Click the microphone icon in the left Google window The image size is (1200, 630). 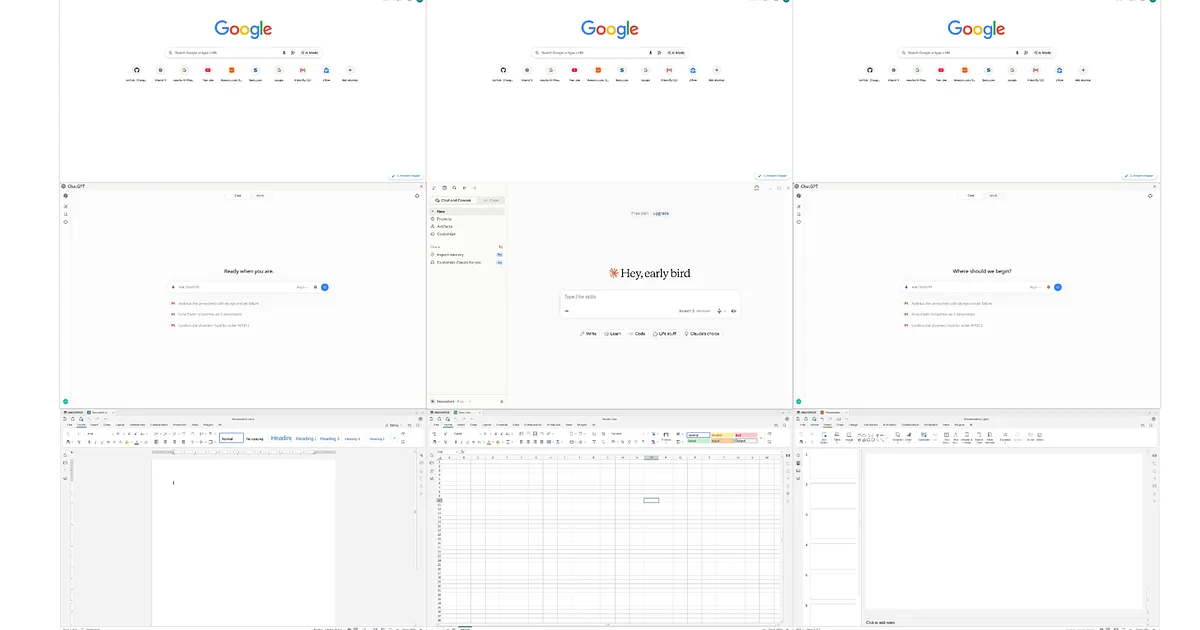pos(284,52)
